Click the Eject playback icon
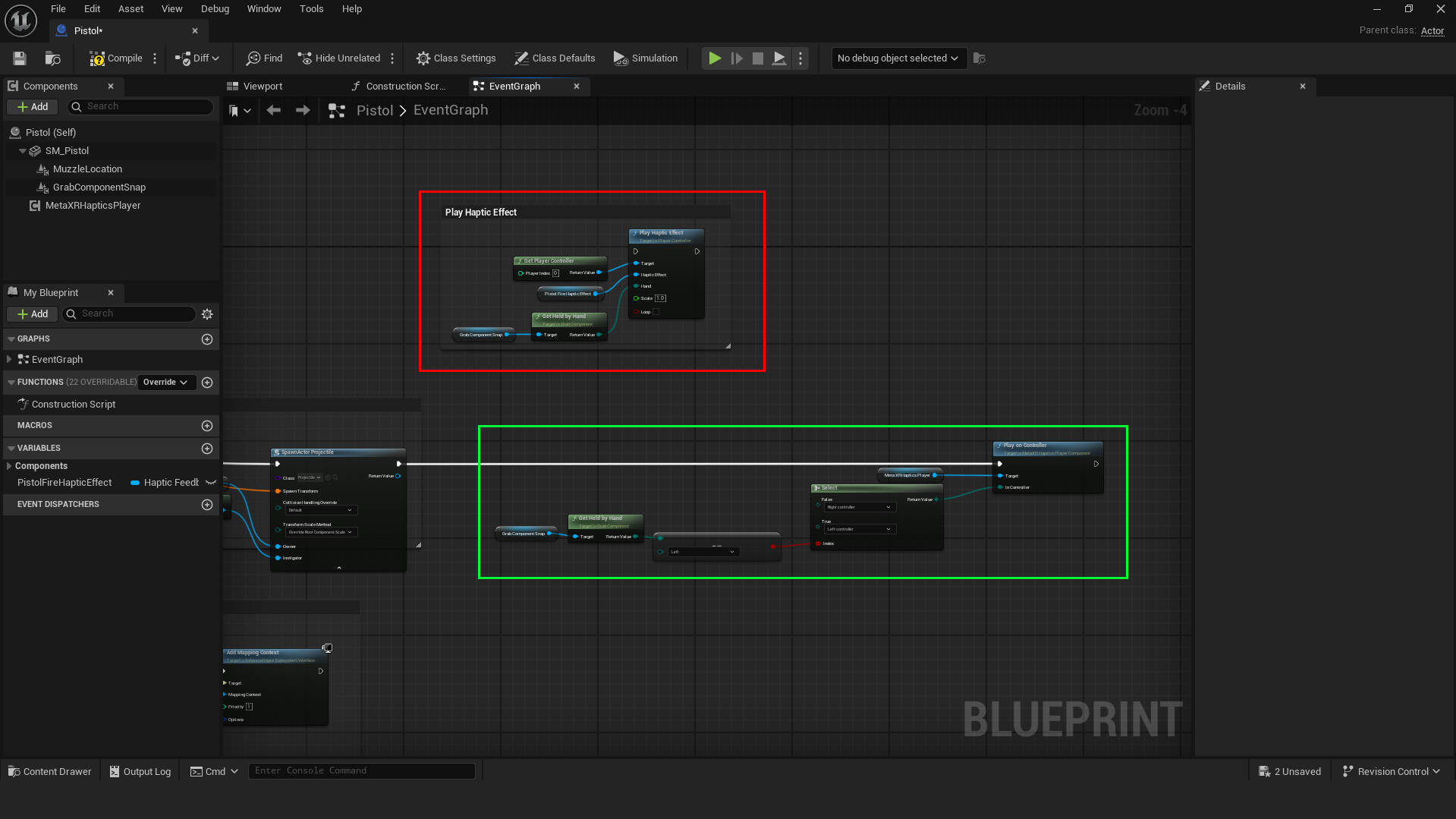Screen dimensions: 1456x819 point(779,58)
